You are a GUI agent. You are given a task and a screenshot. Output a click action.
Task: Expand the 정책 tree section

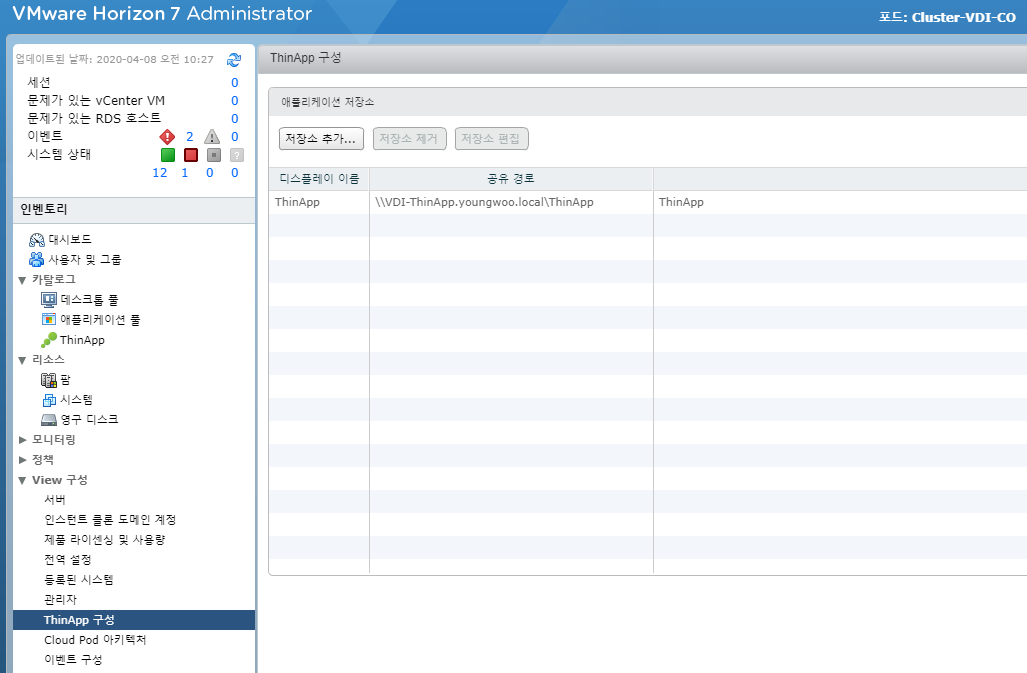[x=22, y=460]
